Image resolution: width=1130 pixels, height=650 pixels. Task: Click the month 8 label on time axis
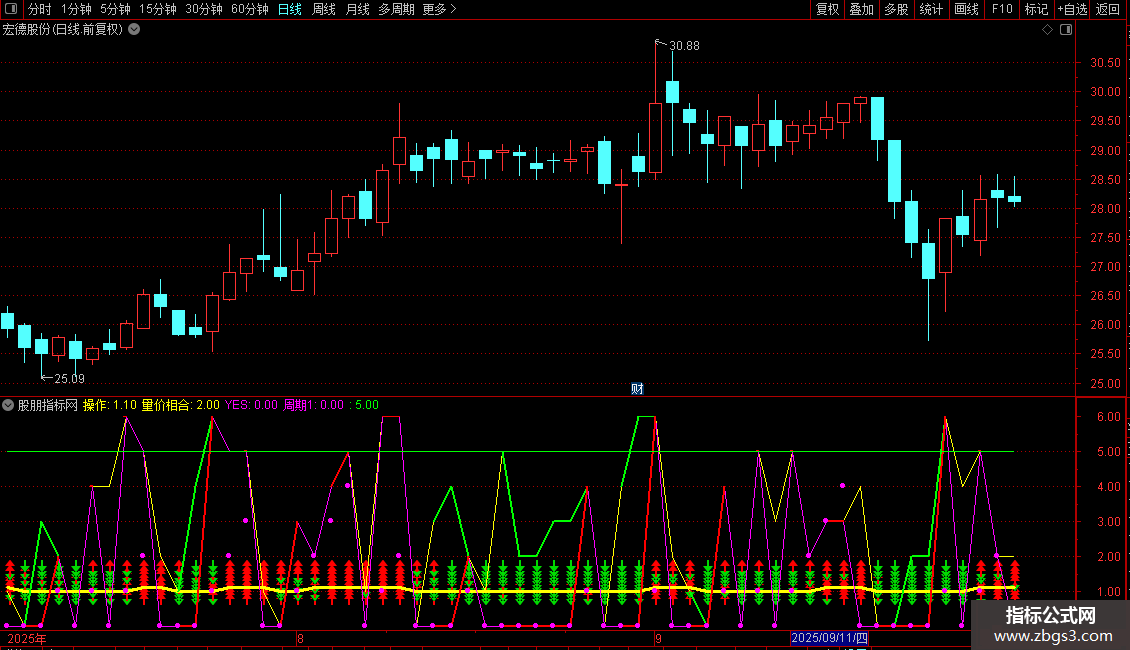[x=301, y=638]
